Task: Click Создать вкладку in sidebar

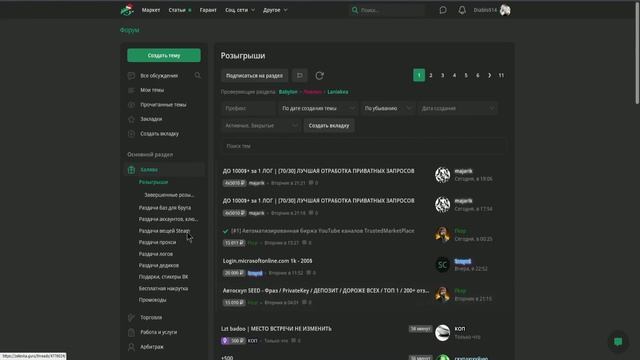Action: [159, 134]
